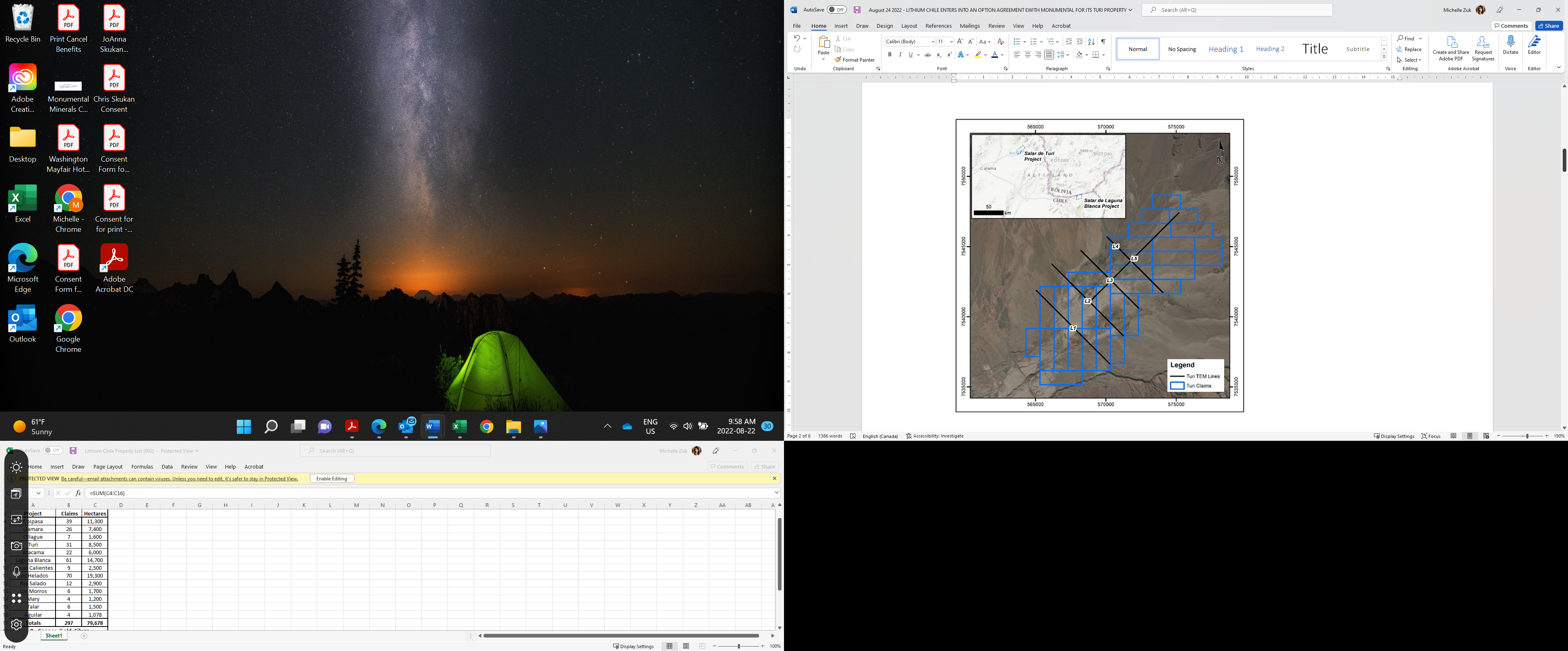The width and height of the screenshot is (1568, 651).
Task: Click the Share button in Word
Action: click(1548, 26)
